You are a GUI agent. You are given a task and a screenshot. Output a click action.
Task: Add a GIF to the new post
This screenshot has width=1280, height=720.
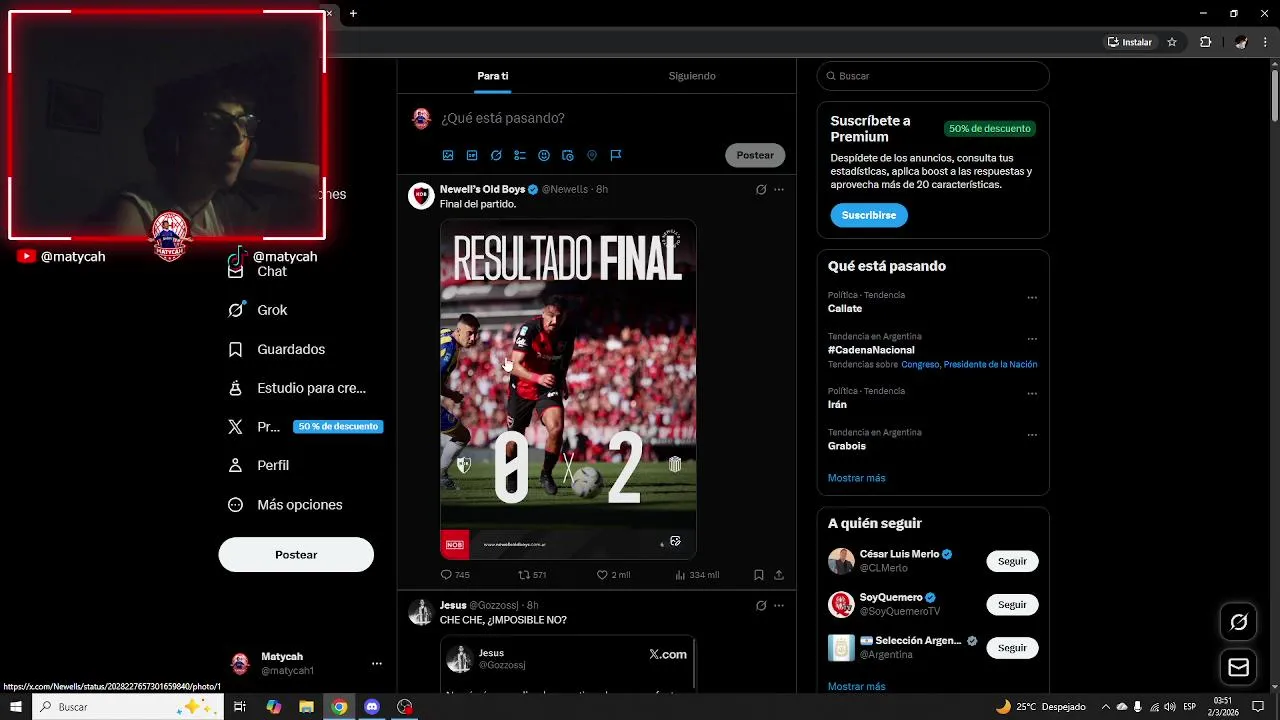(472, 155)
